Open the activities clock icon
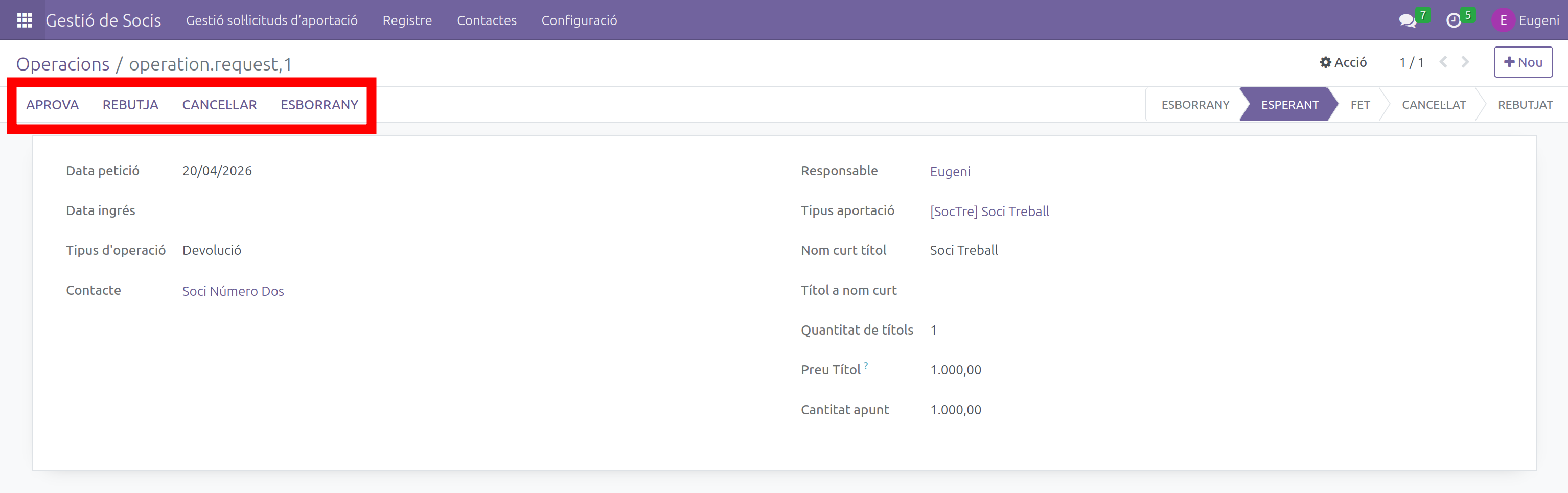The height and width of the screenshot is (493, 1568). (x=1453, y=21)
